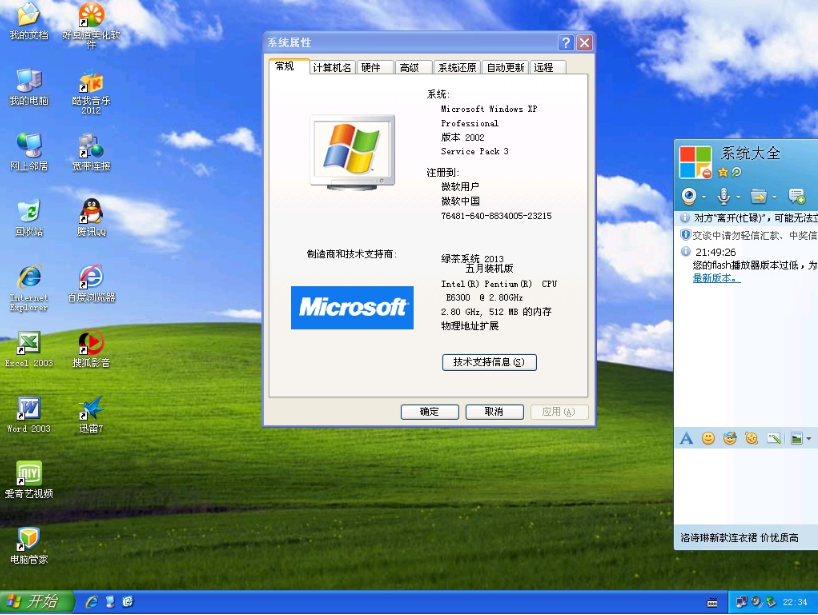Follow the 最新版本 link in chat
Screen dimensions: 818x615
click(716, 278)
